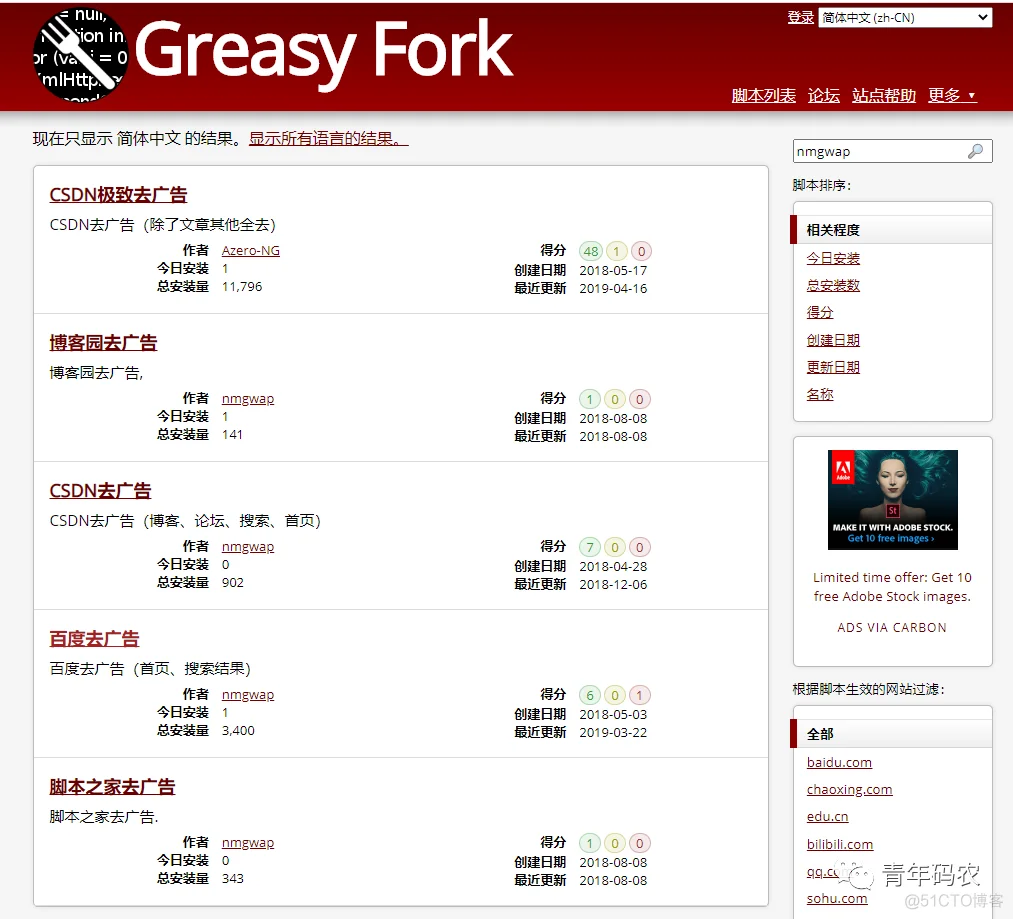
Task: Open author nmgwap under 百度去广告
Action: coord(248,694)
